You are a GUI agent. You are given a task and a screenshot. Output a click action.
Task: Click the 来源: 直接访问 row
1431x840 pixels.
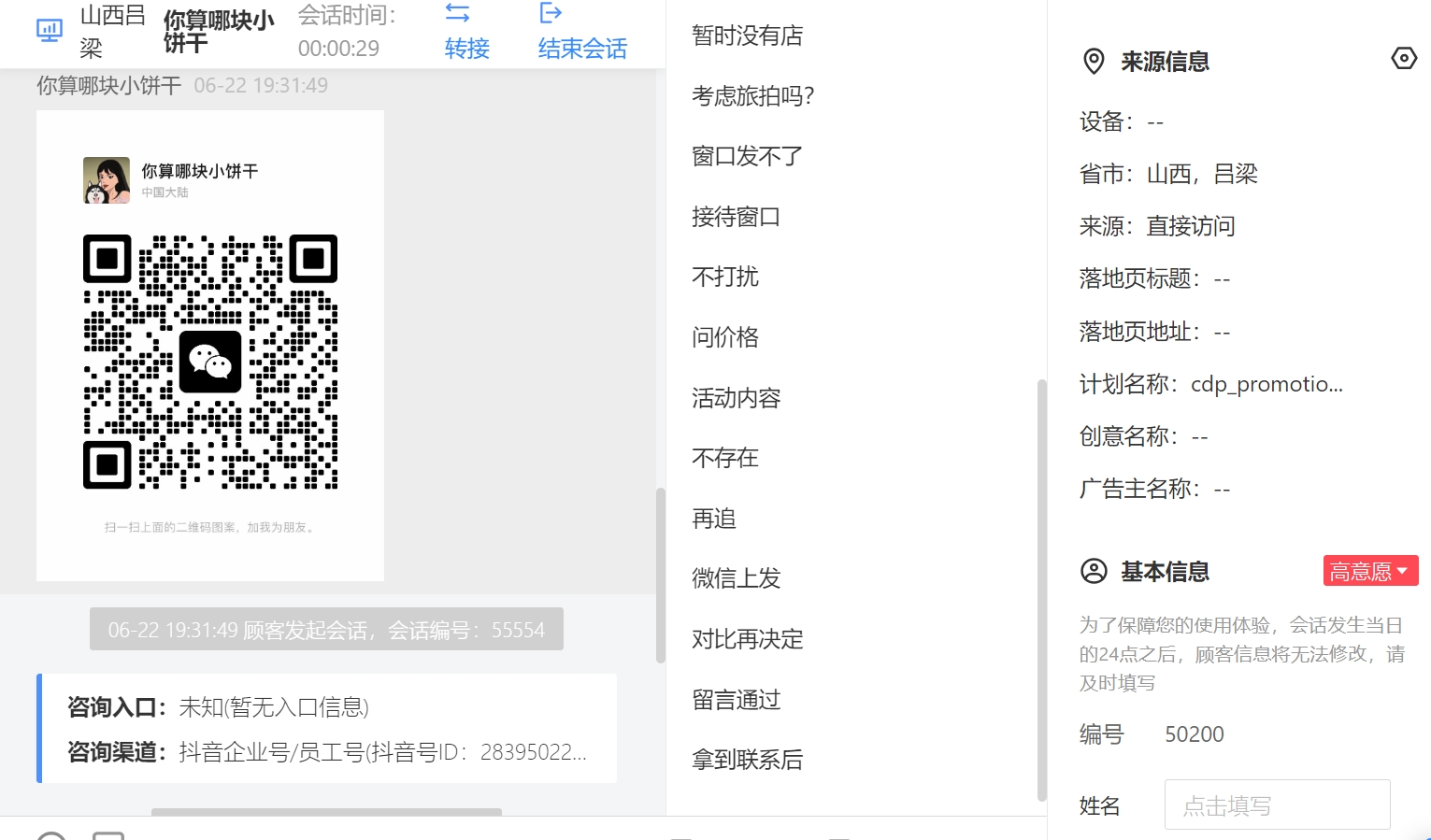[x=1157, y=226]
